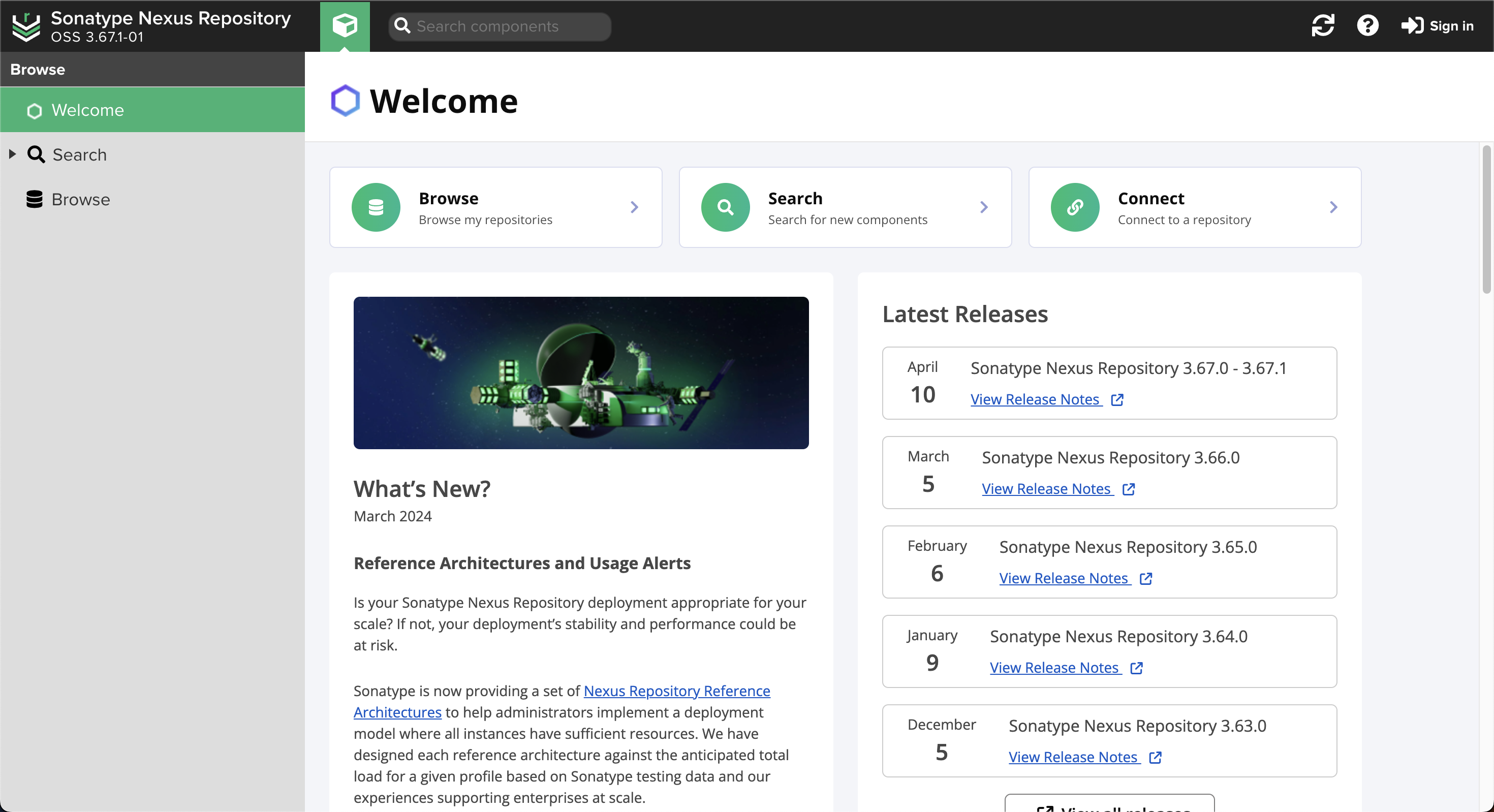The image size is (1494, 812).
Task: Open the help question mark icon
Action: (x=1367, y=26)
